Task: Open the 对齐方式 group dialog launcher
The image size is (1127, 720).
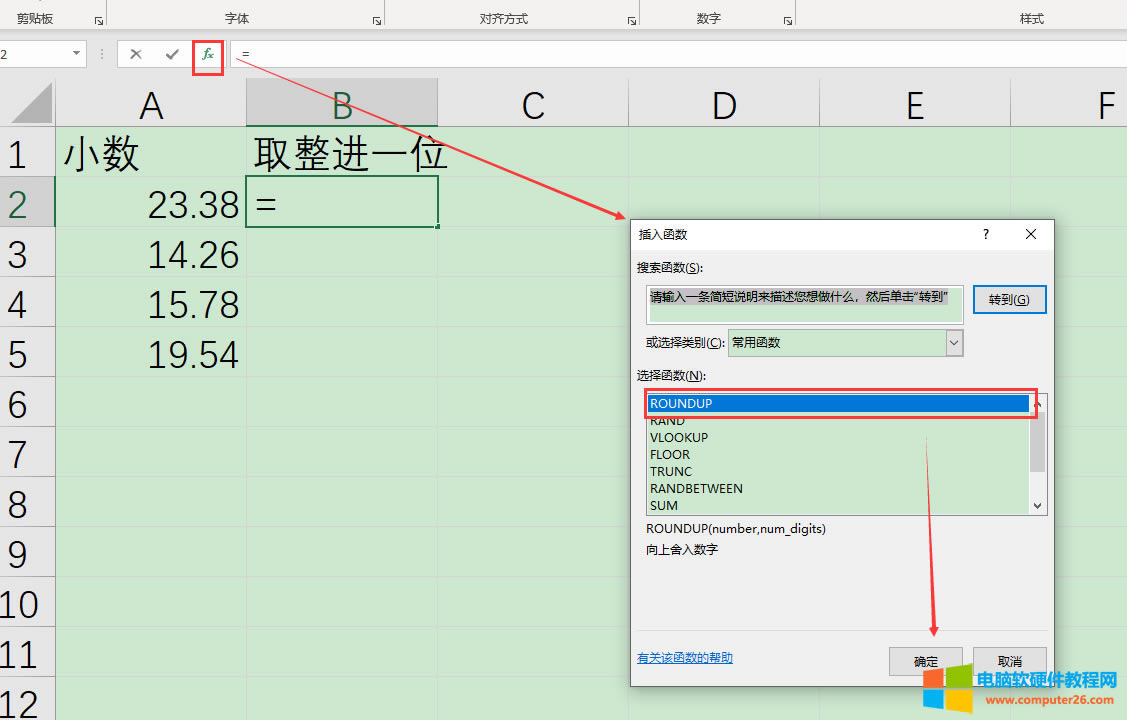Action: (632, 20)
